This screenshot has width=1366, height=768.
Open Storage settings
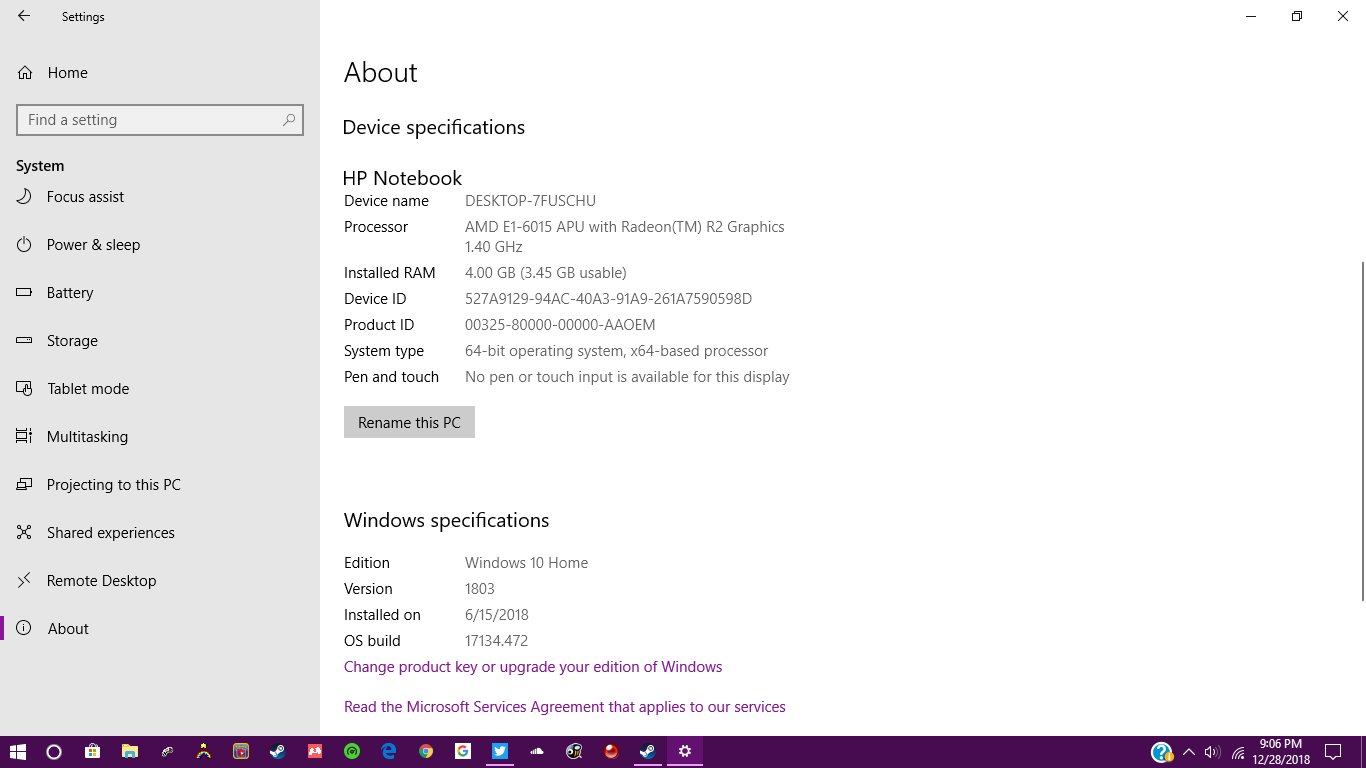point(160,341)
